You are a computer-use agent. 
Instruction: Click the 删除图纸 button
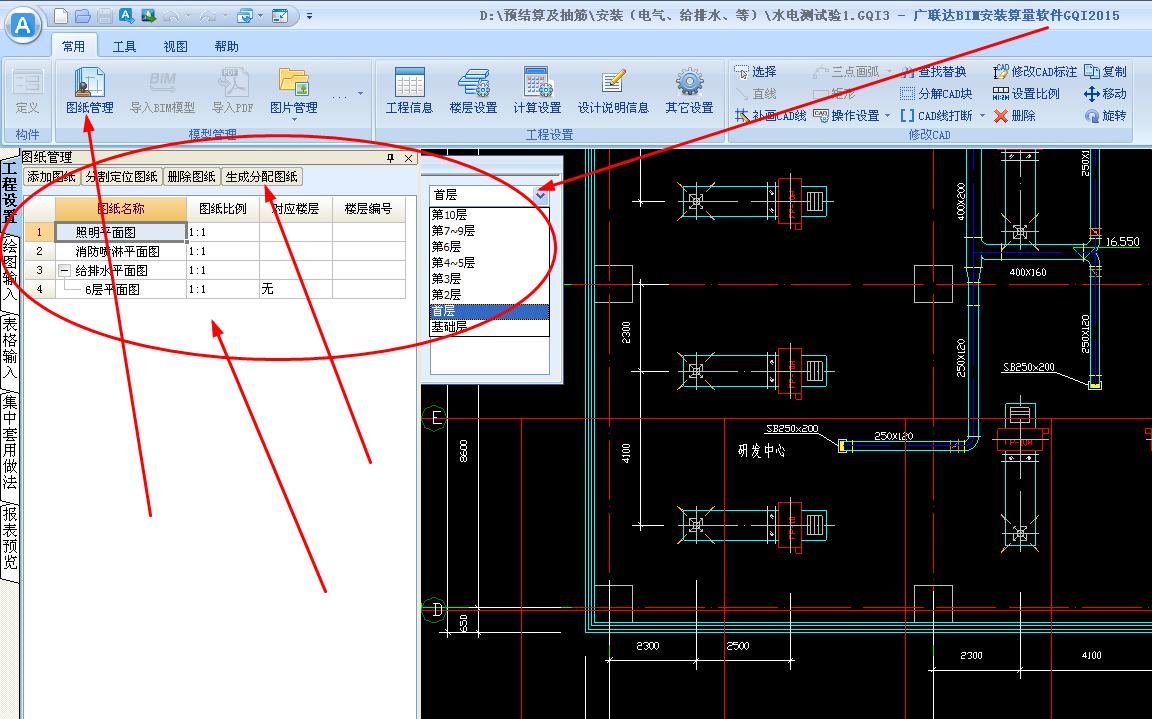[x=191, y=176]
